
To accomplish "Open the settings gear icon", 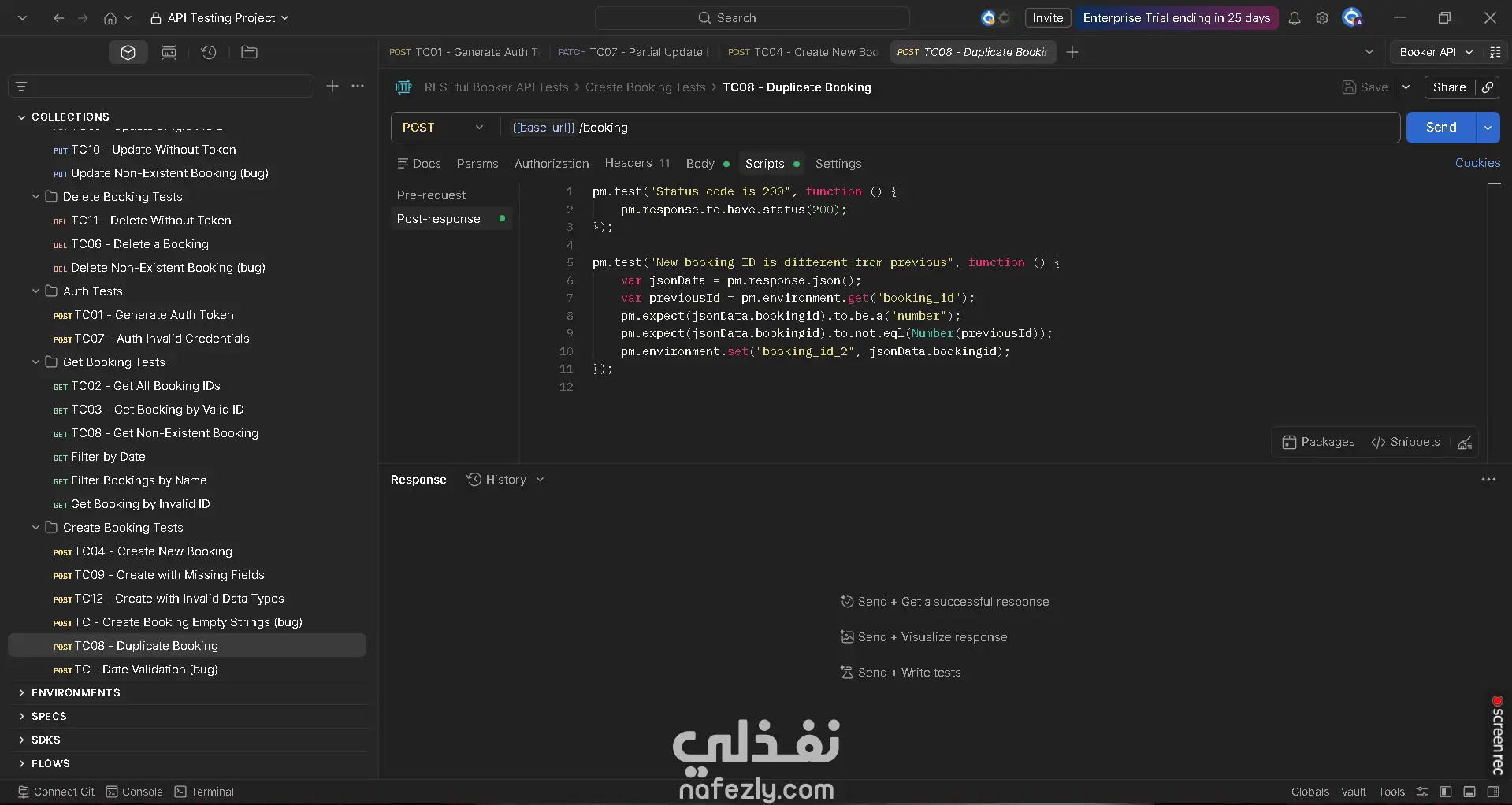I will click(x=1322, y=18).
